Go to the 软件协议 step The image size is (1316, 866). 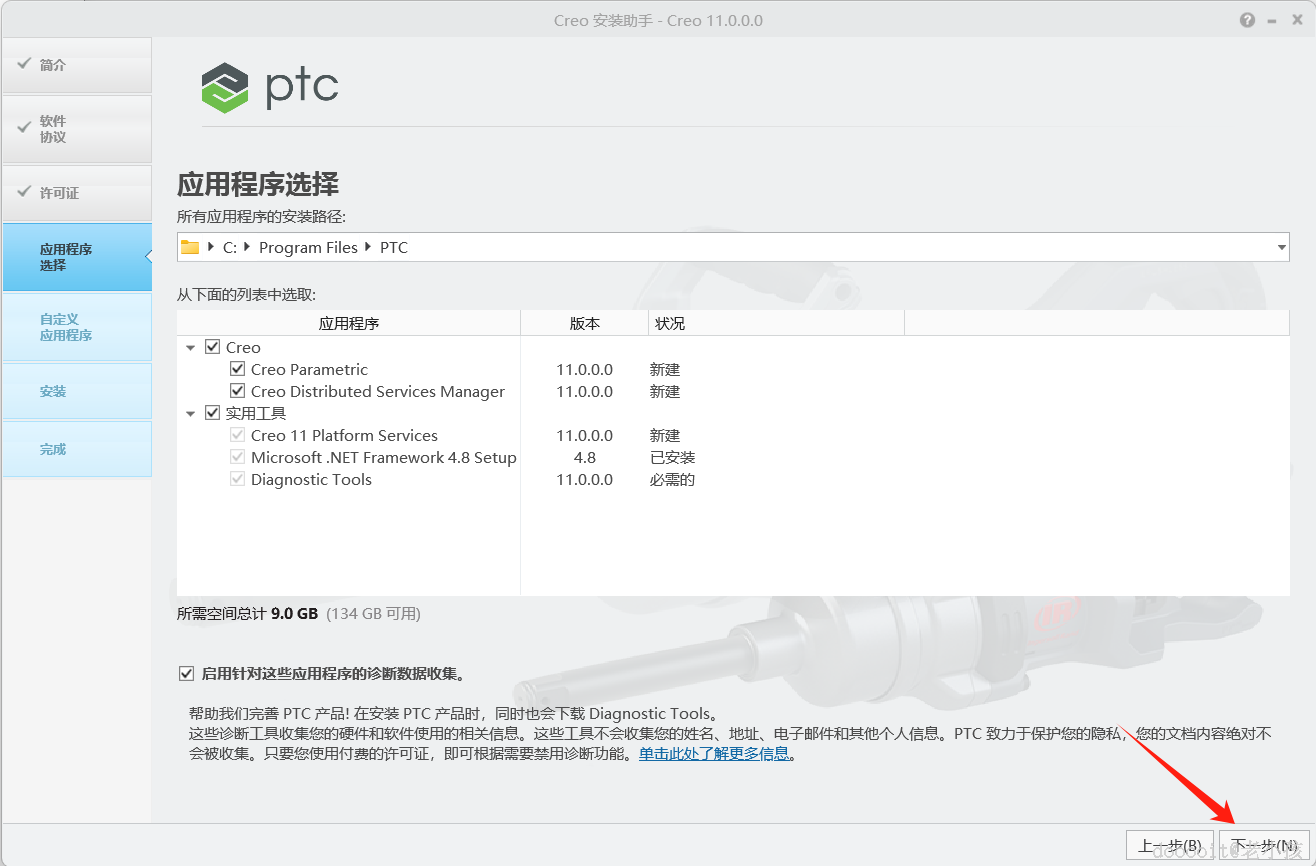[x=77, y=129]
